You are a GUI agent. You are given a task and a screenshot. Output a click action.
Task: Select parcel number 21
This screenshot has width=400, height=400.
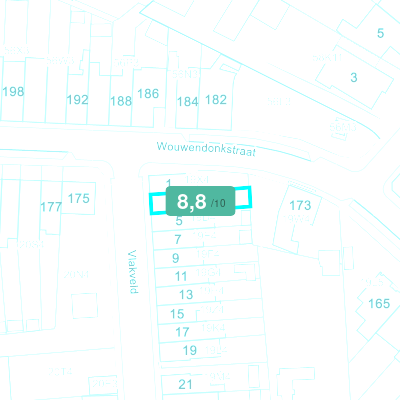coord(185,384)
